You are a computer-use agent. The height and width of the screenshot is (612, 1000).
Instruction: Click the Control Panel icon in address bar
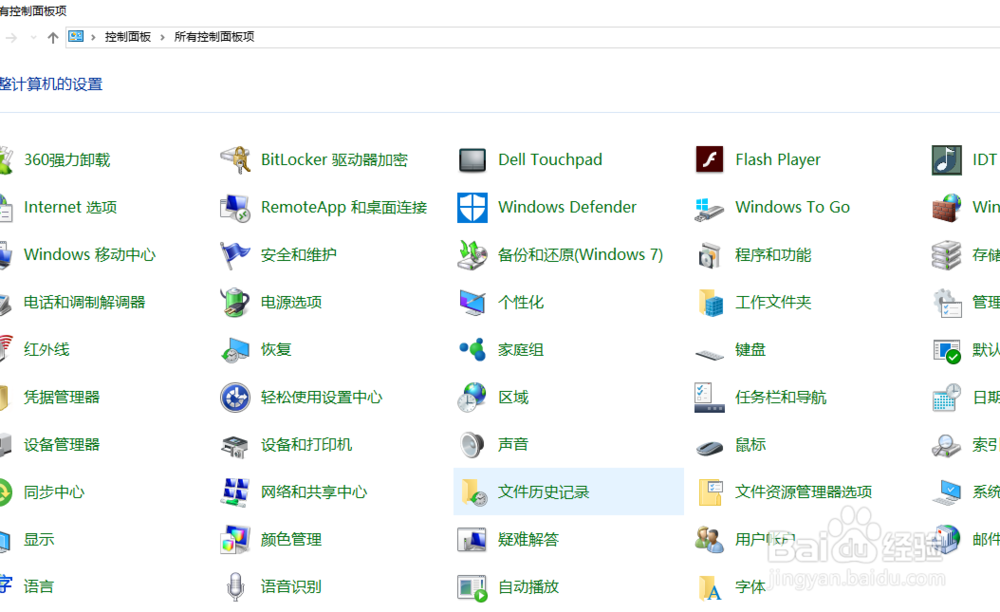coord(76,36)
